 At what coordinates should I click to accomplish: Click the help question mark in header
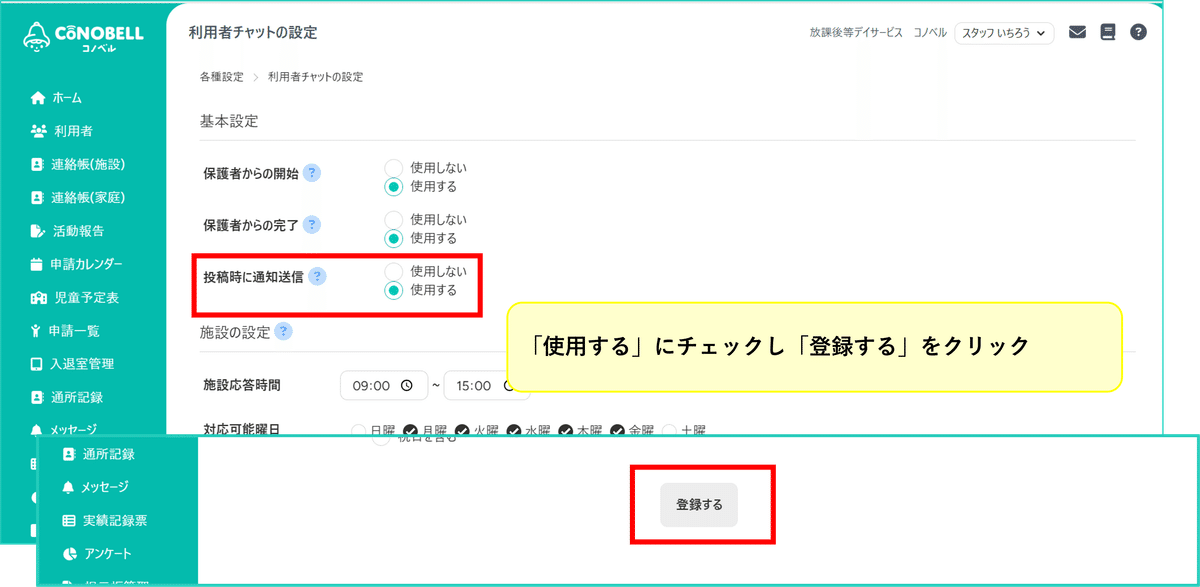(1138, 32)
